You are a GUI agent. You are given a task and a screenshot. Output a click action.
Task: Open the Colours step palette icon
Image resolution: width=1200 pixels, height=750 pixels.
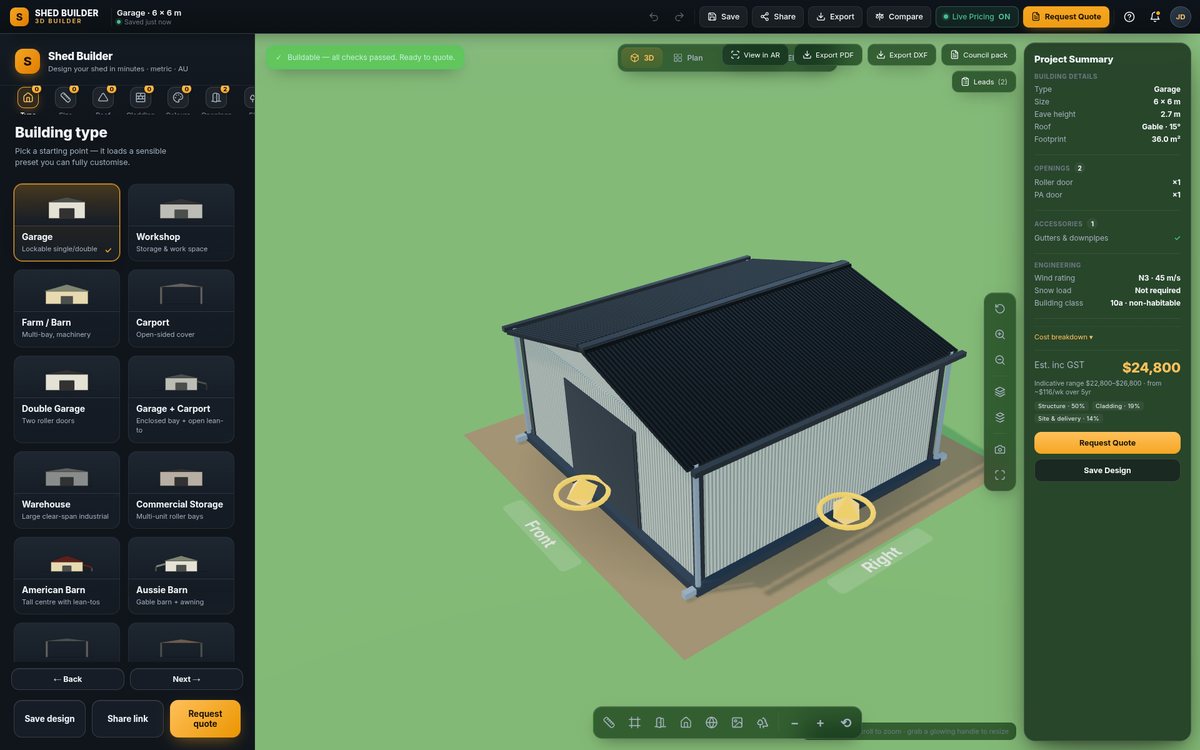pos(178,97)
